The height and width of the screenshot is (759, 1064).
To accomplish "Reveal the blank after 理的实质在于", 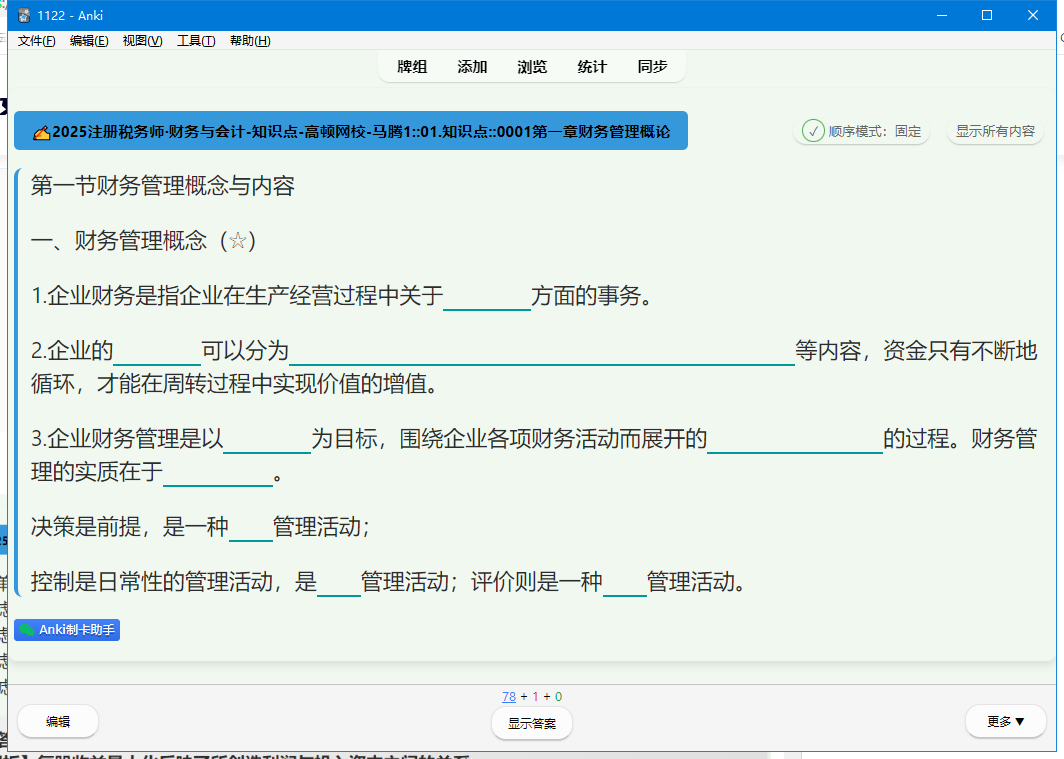I will click(x=218, y=473).
